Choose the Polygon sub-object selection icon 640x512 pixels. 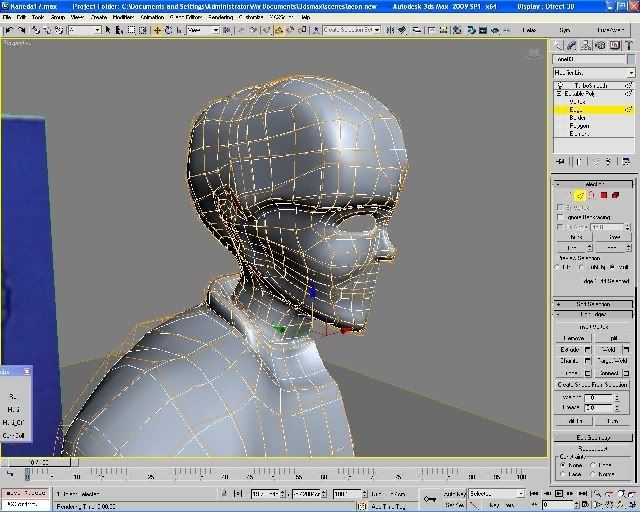(604, 195)
